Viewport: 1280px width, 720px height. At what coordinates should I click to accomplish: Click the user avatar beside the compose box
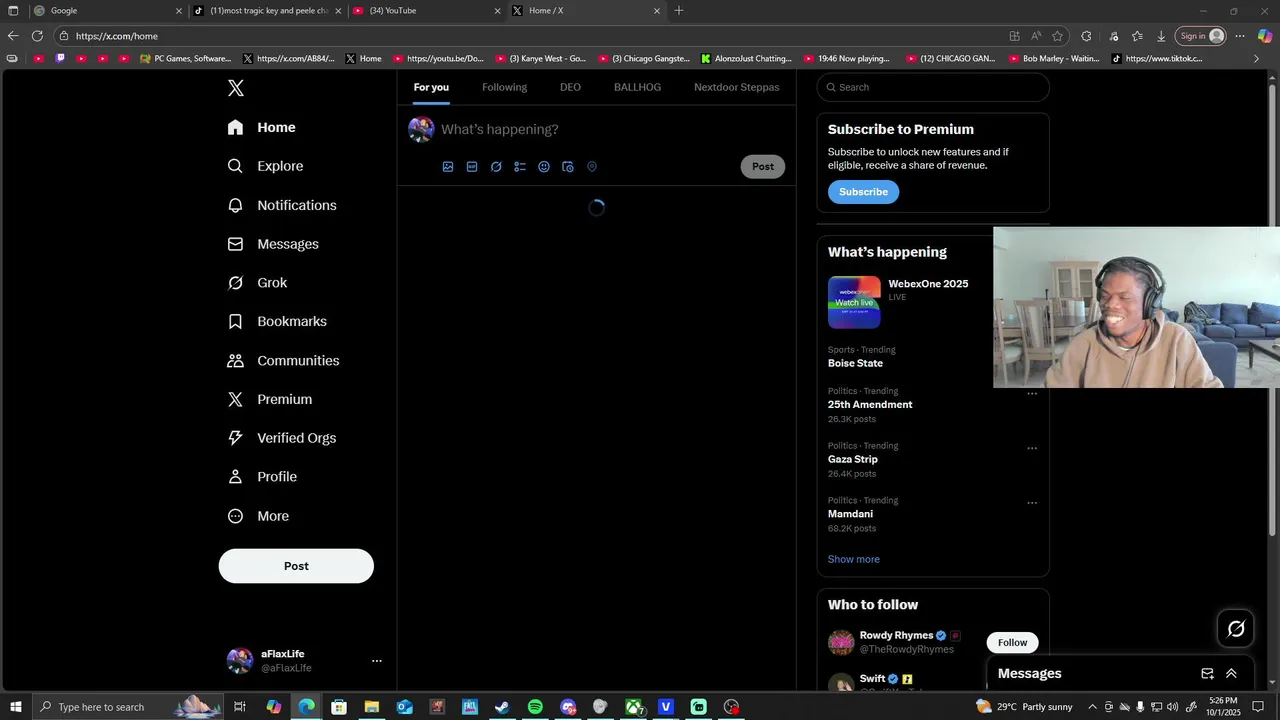coord(421,129)
